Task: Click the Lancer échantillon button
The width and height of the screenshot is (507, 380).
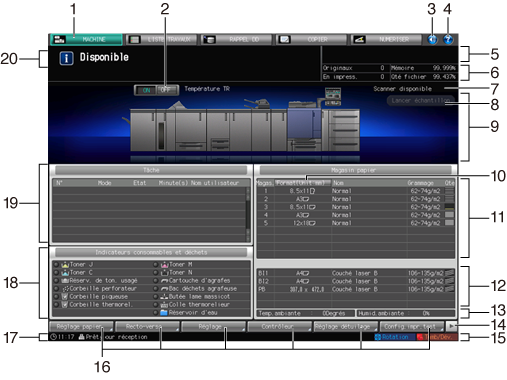Action: pos(421,100)
